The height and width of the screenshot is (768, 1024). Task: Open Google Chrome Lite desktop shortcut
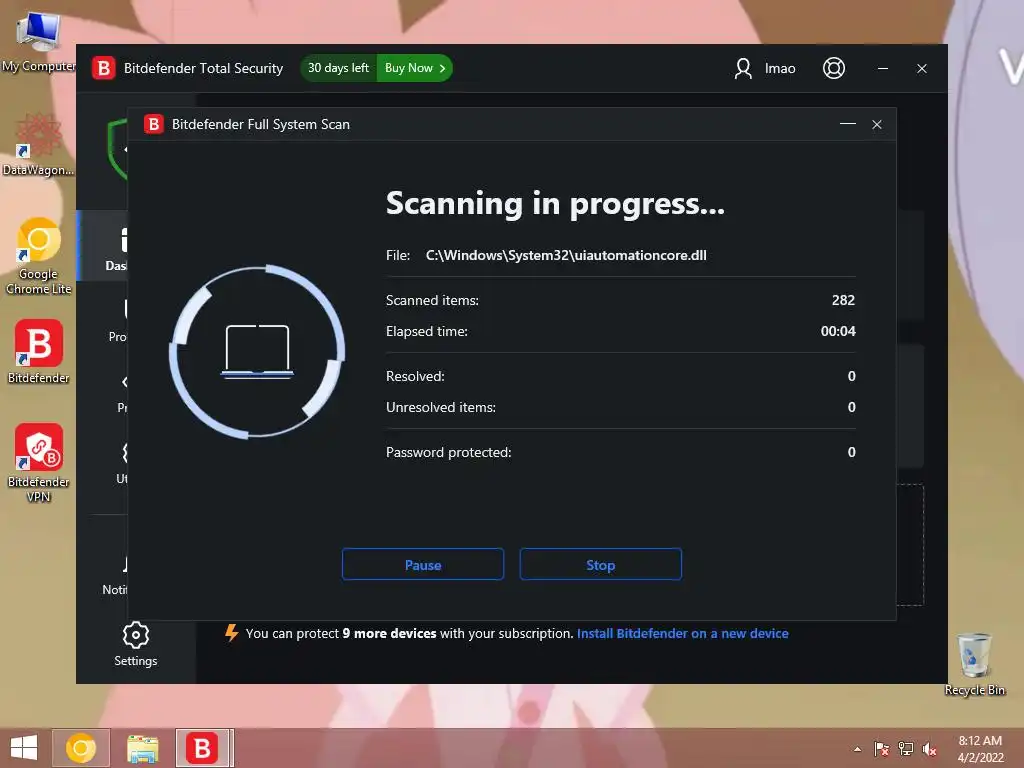(x=38, y=256)
